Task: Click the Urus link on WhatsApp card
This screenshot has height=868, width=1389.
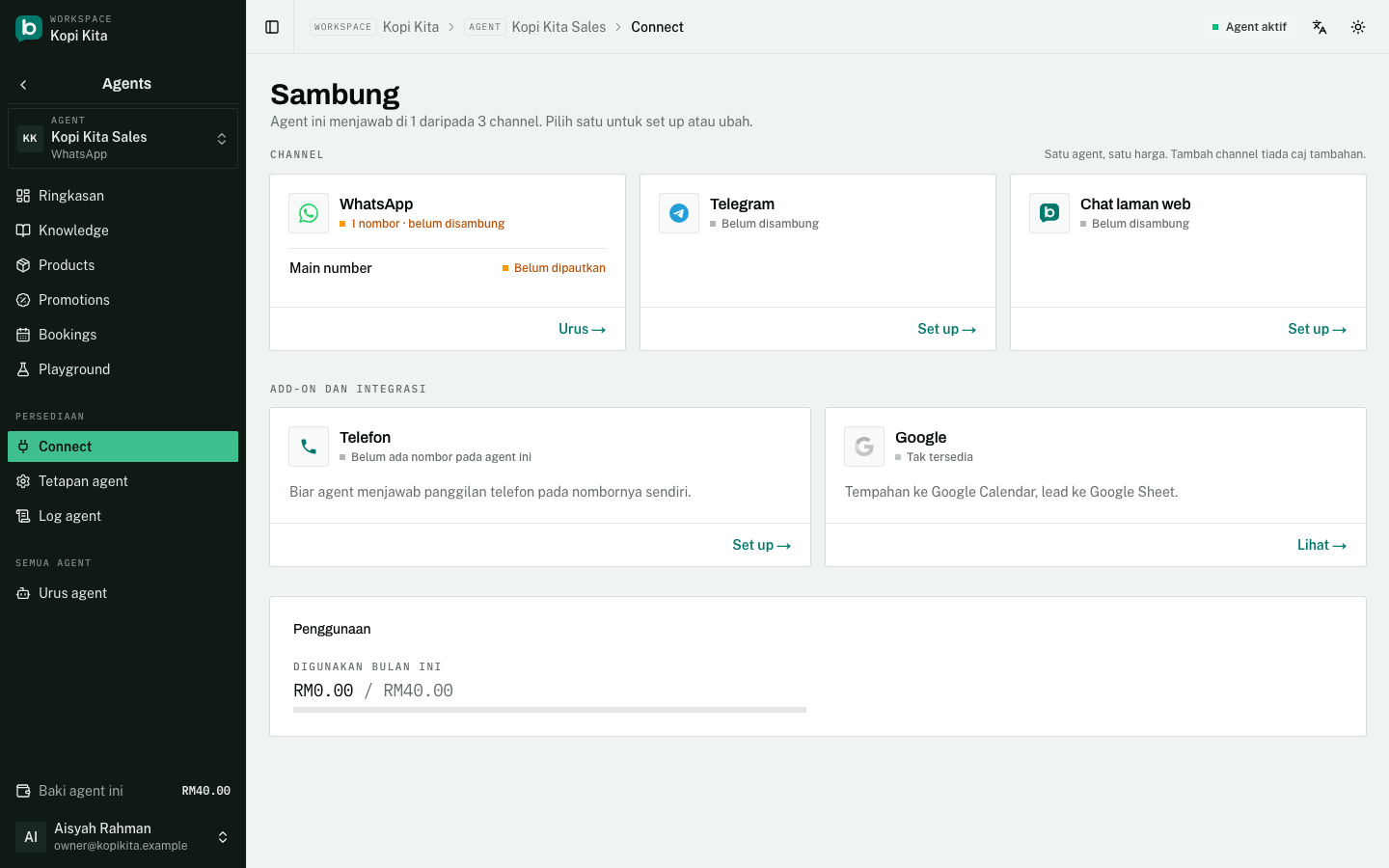Action: point(582,329)
